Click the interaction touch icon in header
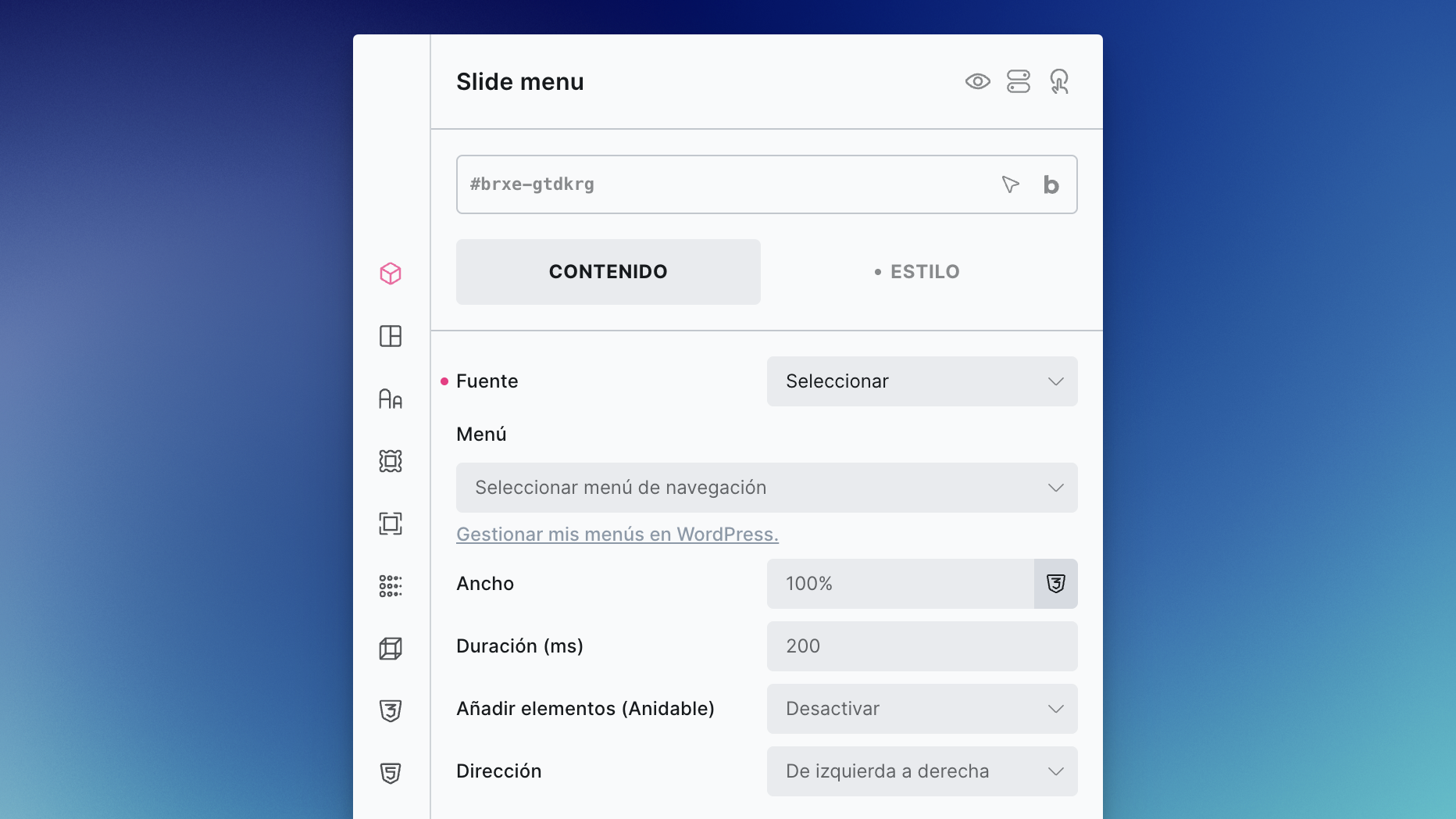This screenshot has height=819, width=1456. pos(1059,81)
